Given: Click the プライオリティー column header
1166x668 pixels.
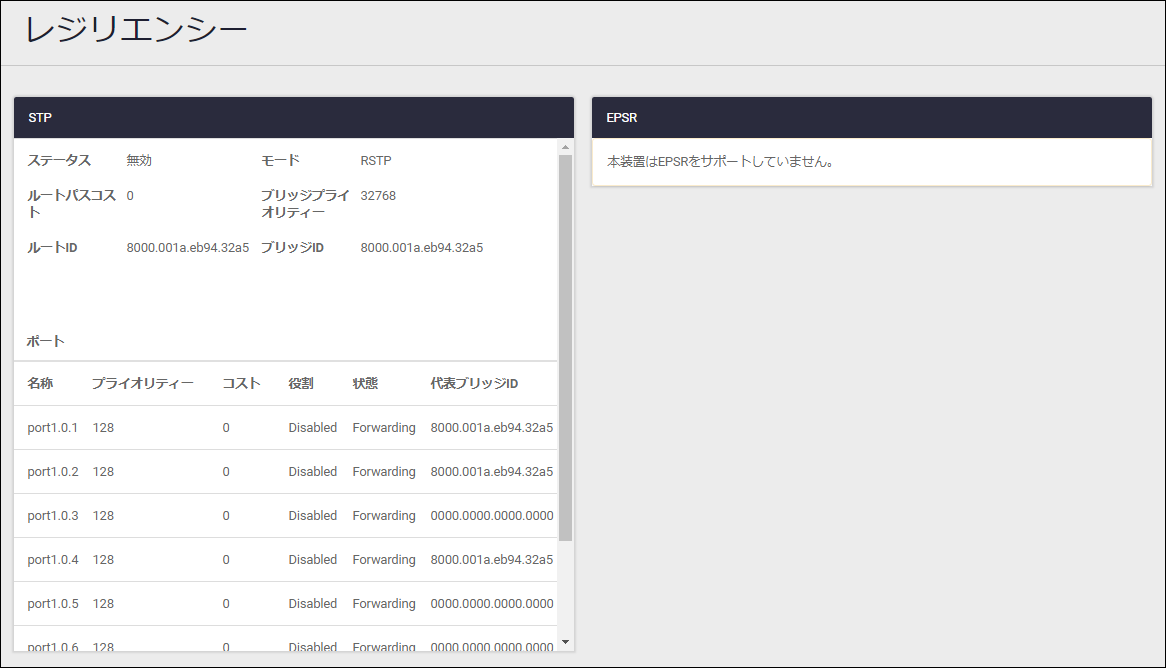Looking at the screenshot, I should point(143,384).
